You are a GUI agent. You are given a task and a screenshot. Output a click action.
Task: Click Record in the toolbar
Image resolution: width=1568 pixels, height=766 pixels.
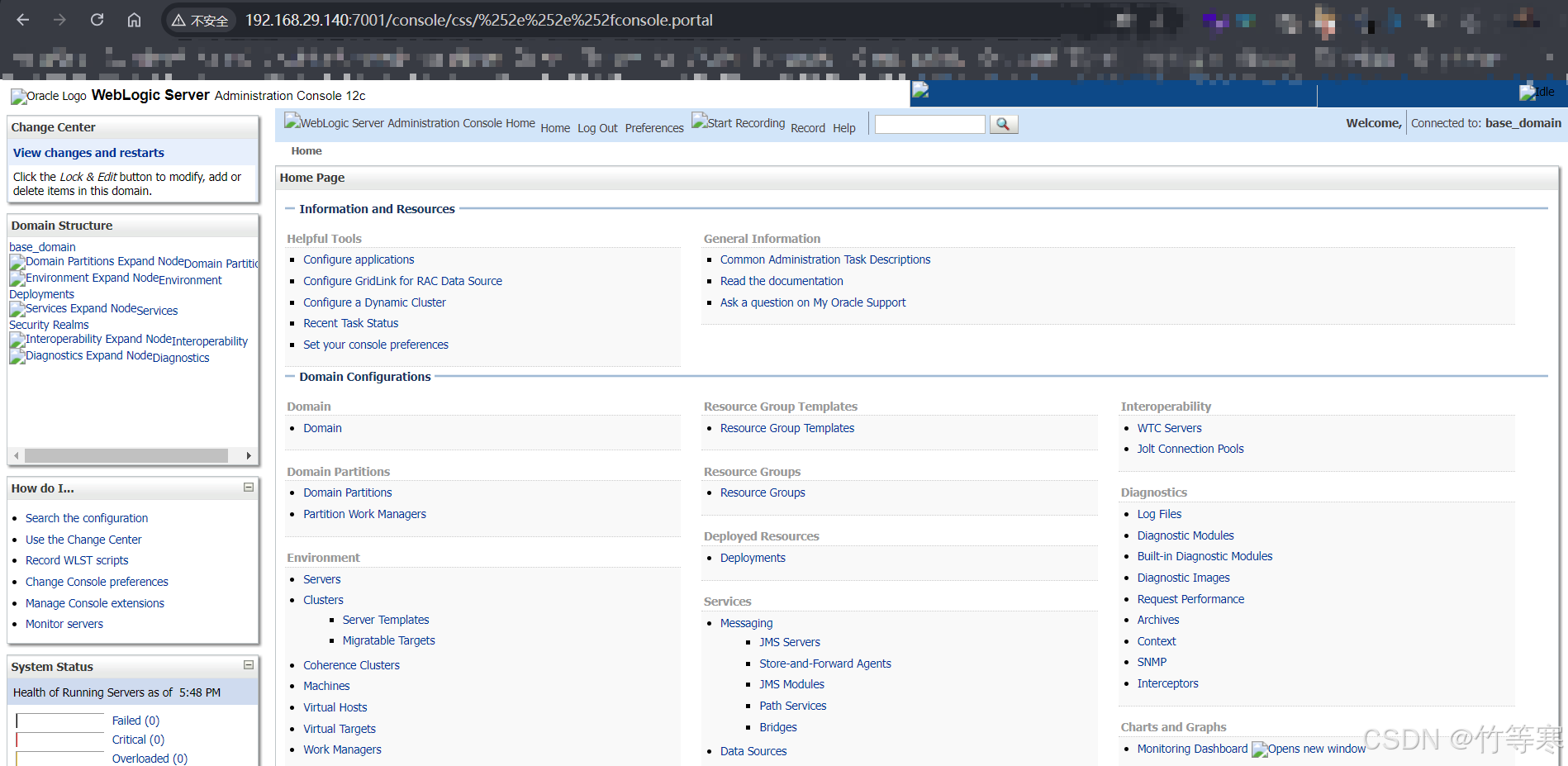(x=808, y=128)
